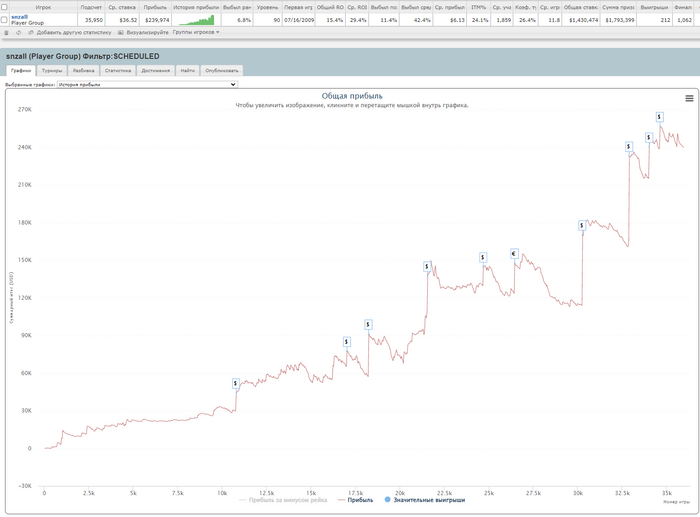Click the trash delete icon below the table
700x517 pixels.
(x=6, y=33)
